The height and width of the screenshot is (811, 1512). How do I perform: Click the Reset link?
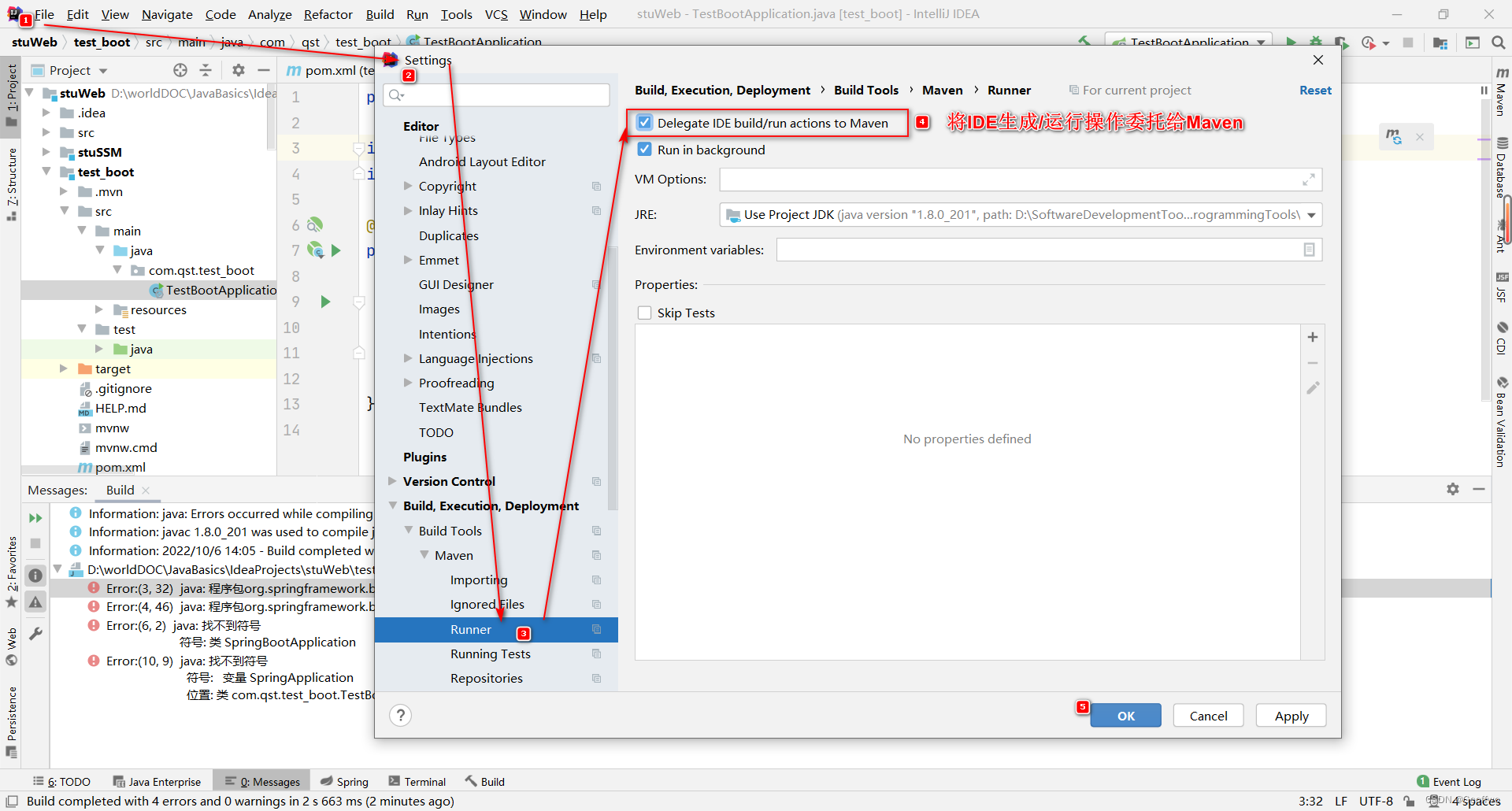(x=1315, y=90)
